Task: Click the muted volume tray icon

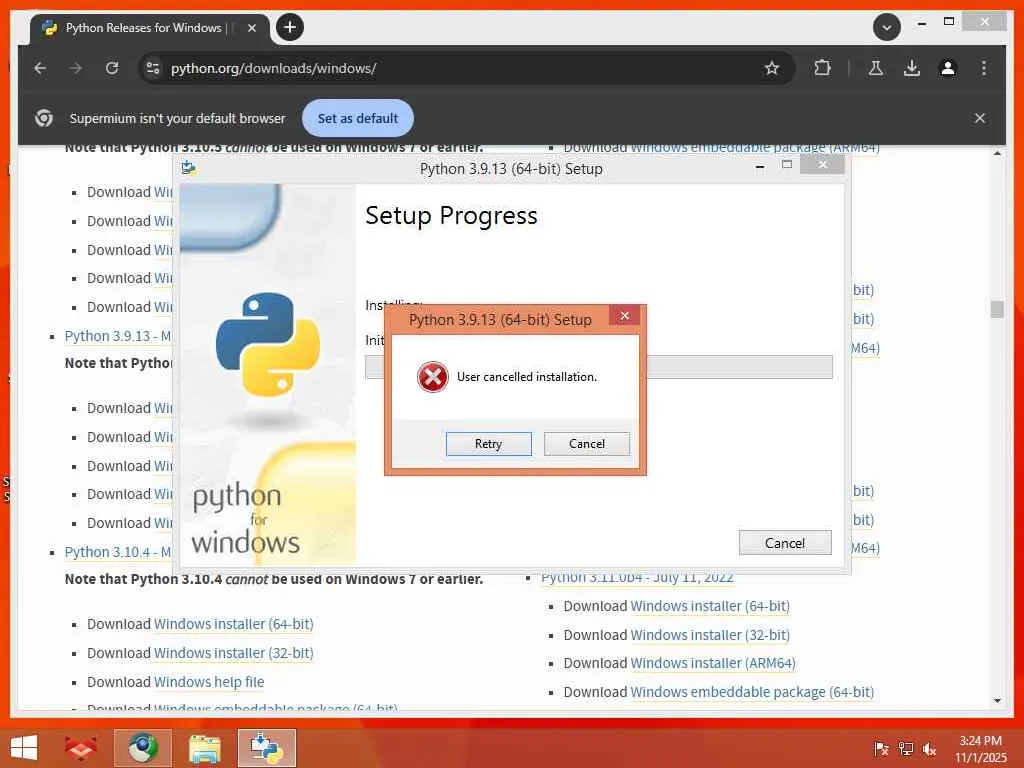Action: [929, 748]
